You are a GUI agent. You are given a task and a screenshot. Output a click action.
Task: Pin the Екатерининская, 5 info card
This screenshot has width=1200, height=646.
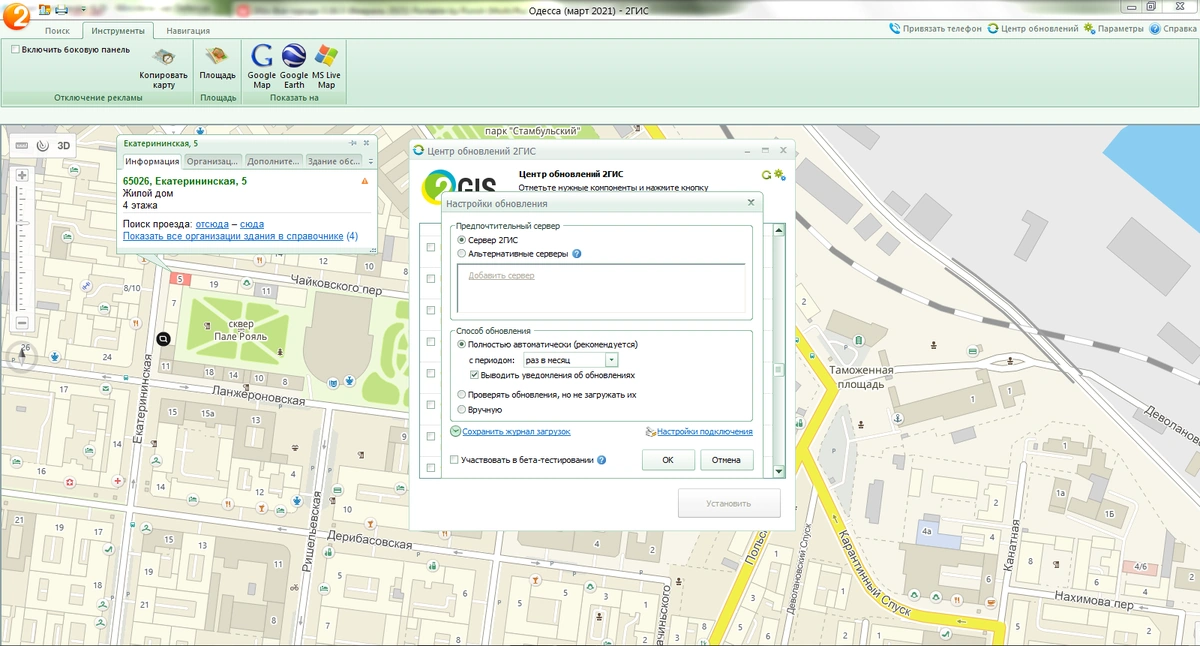[354, 144]
